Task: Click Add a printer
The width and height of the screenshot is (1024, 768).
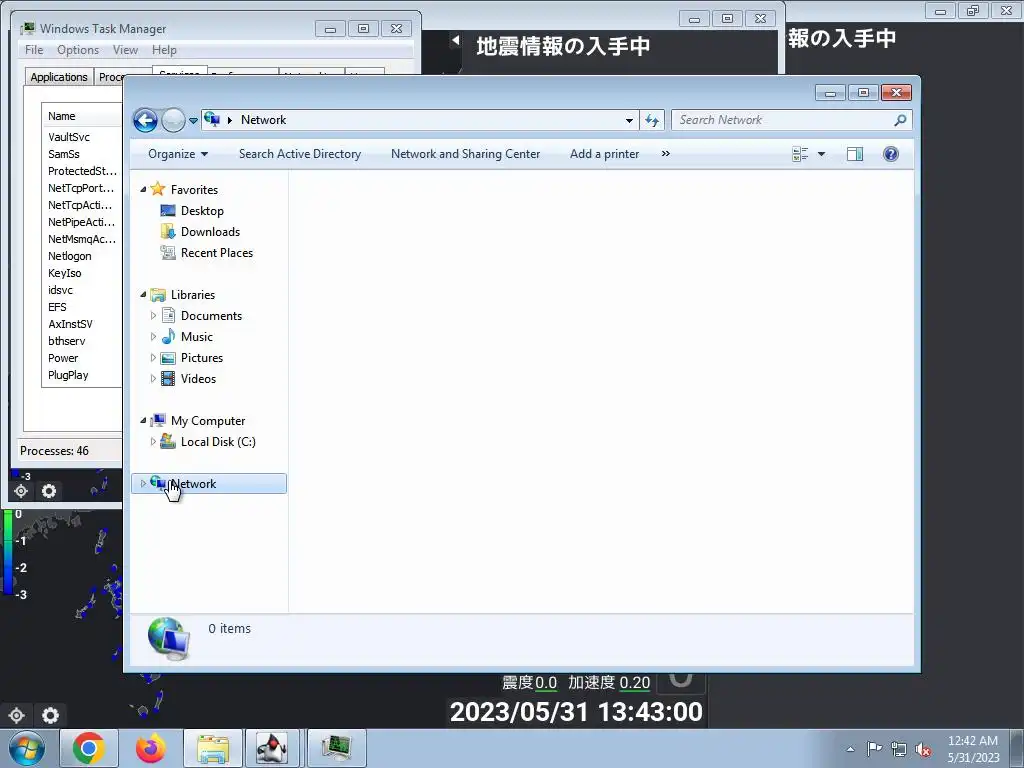Action: 604,154
